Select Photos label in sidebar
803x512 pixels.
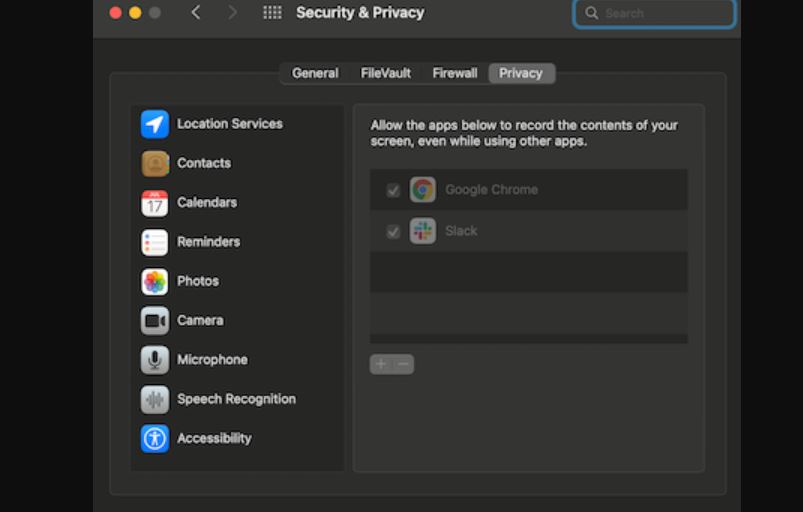(198, 281)
